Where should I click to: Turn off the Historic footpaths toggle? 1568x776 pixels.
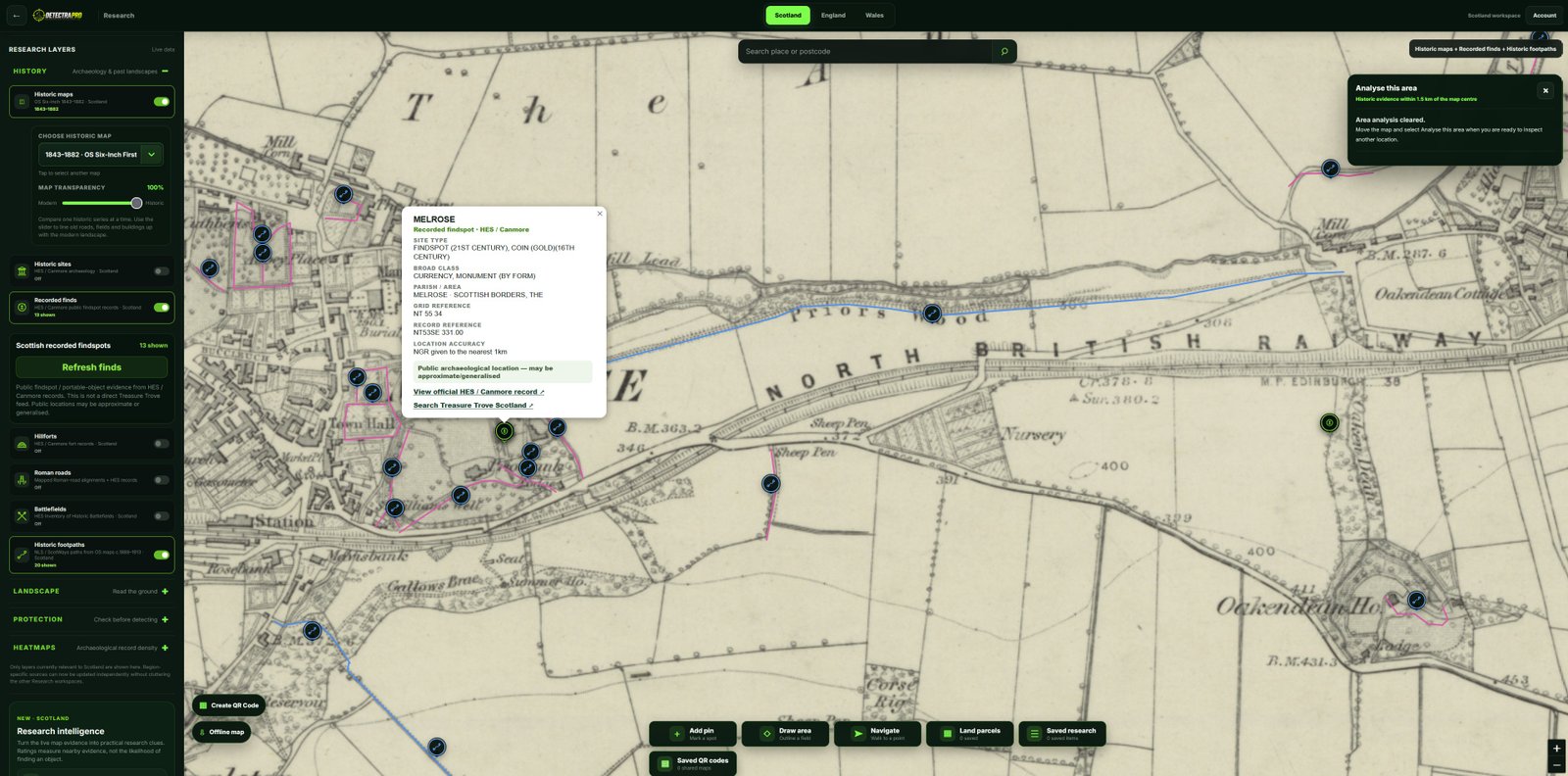[162, 555]
